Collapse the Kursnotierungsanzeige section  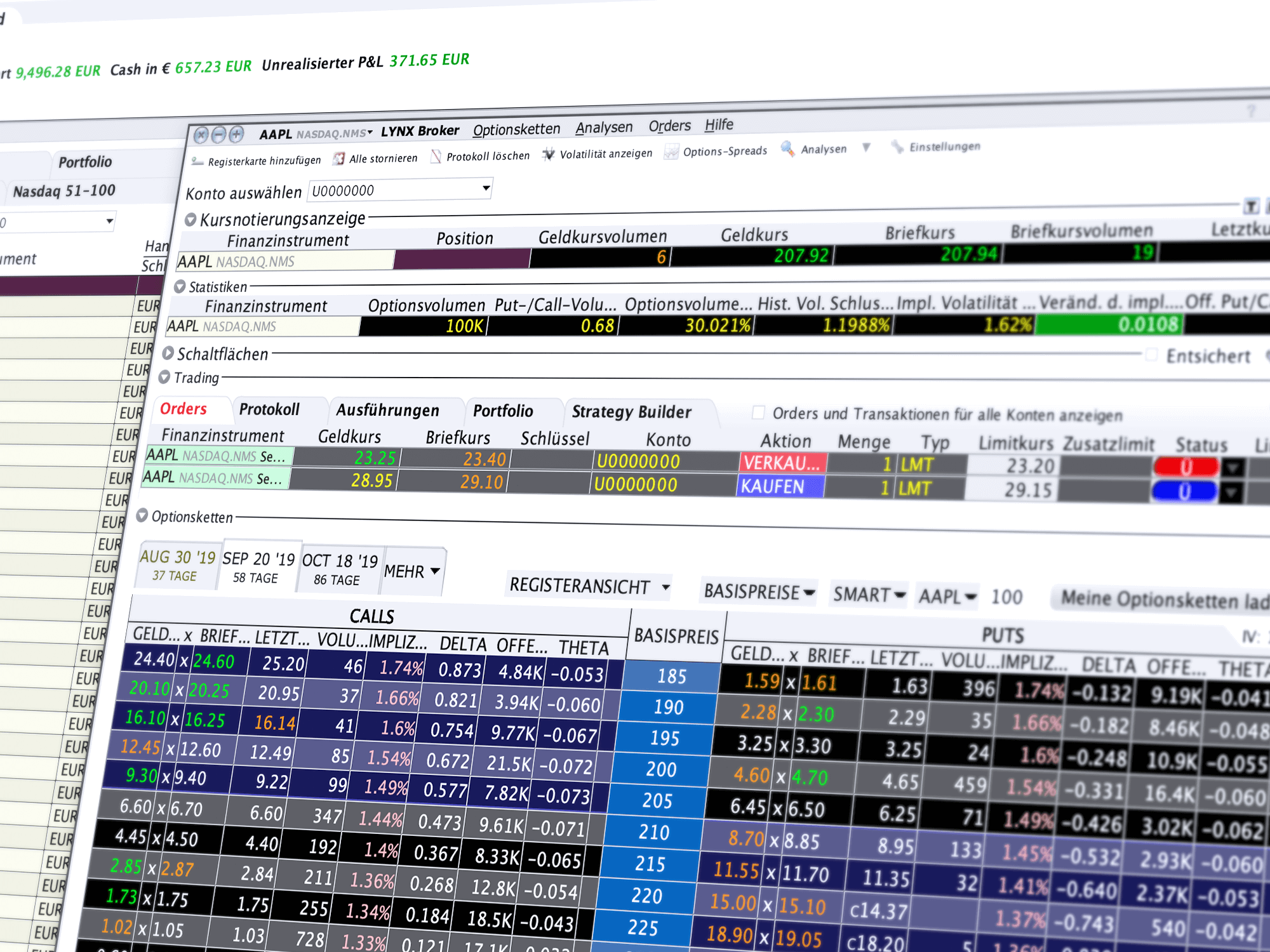coord(190,220)
